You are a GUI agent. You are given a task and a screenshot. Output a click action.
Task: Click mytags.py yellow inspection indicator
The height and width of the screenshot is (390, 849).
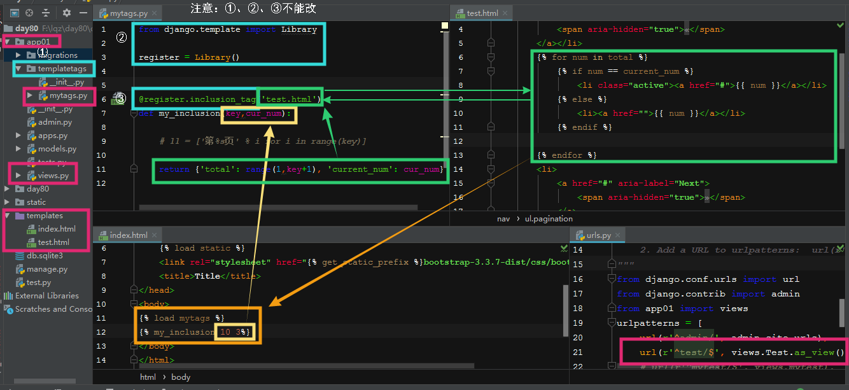click(445, 25)
